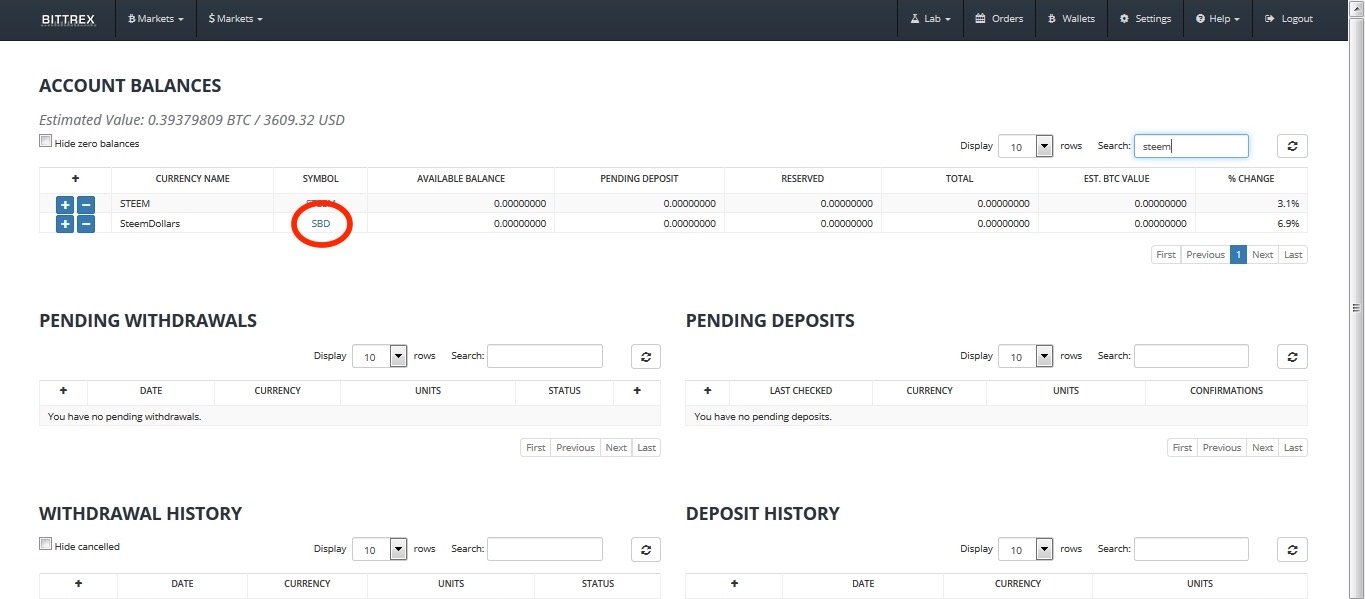Click the Logout link
Screen dimensions: 1365x599
[x=1289, y=19]
